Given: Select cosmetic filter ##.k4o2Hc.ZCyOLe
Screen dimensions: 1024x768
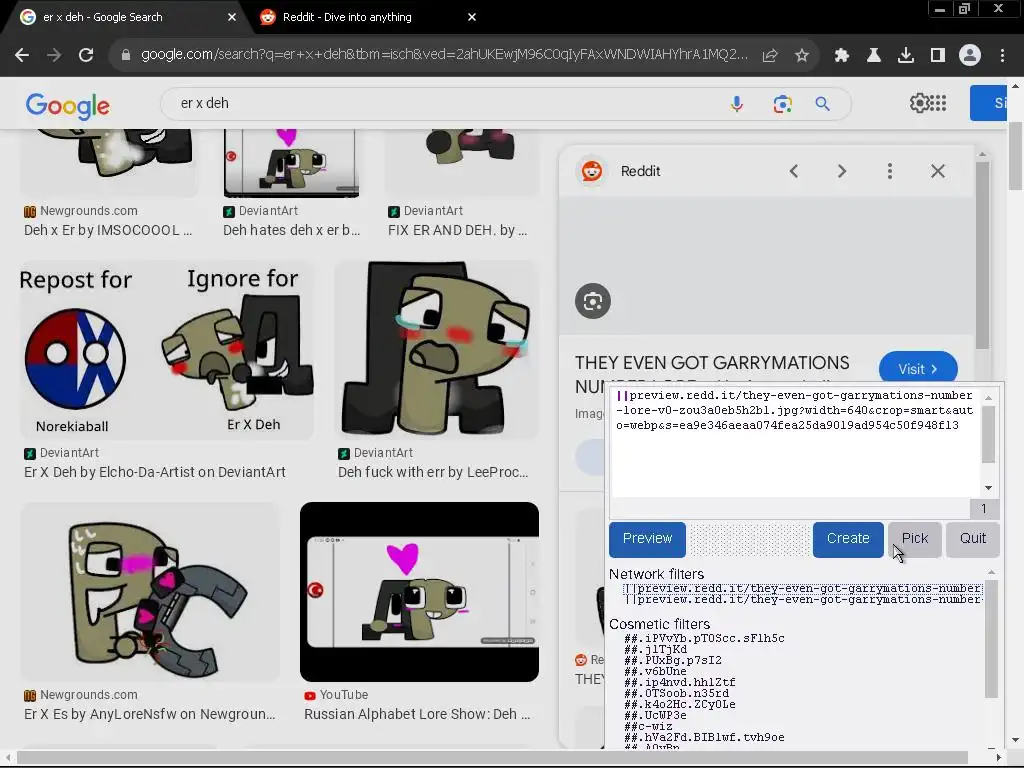Looking at the screenshot, I should click(x=679, y=705).
